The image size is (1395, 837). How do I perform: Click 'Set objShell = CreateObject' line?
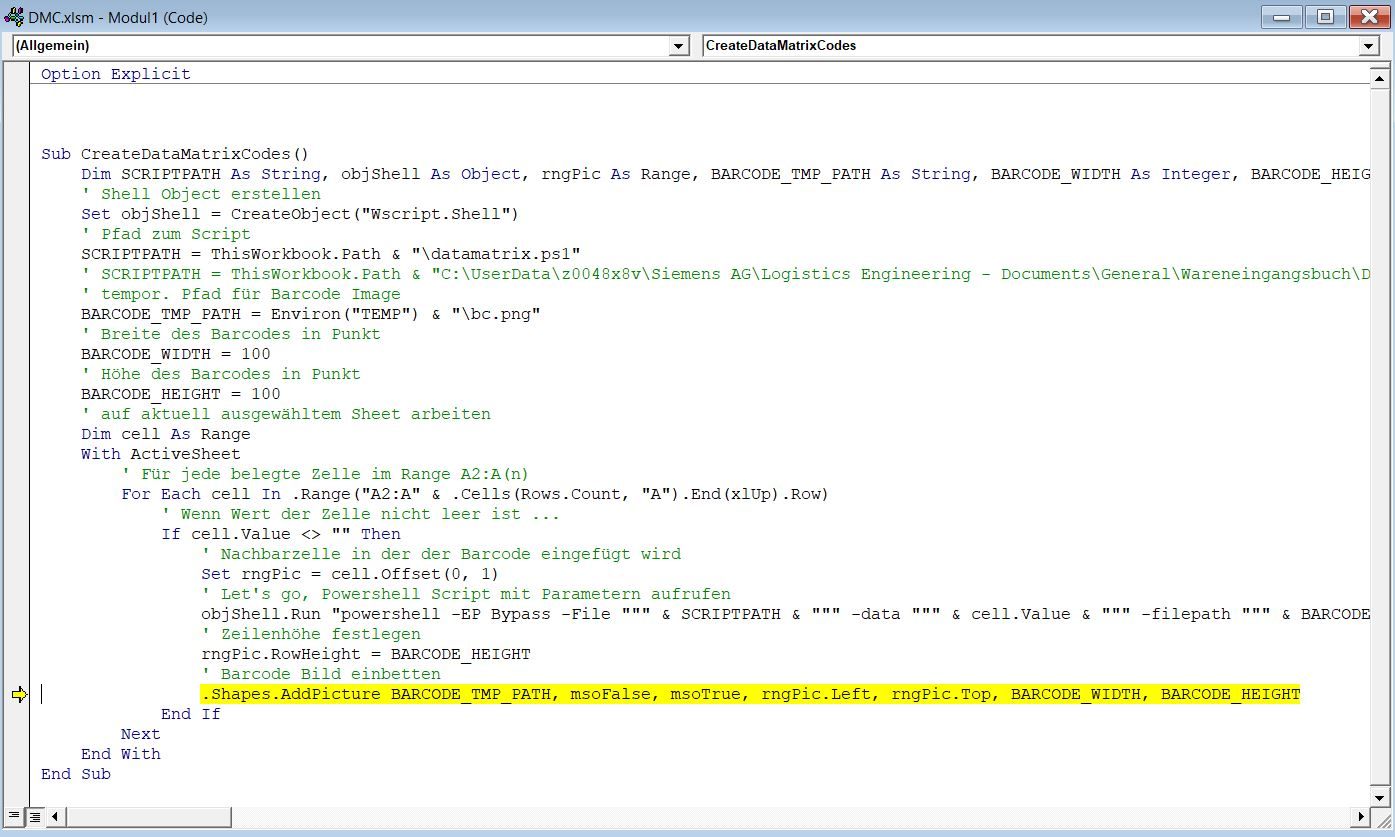(x=300, y=214)
